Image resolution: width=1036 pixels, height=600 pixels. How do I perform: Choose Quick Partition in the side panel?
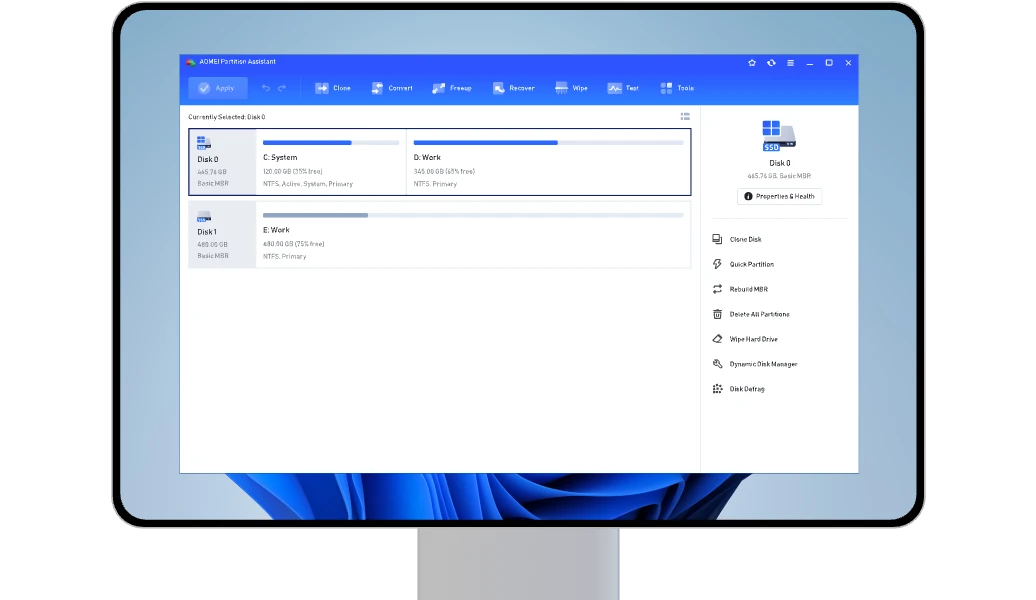coord(751,264)
